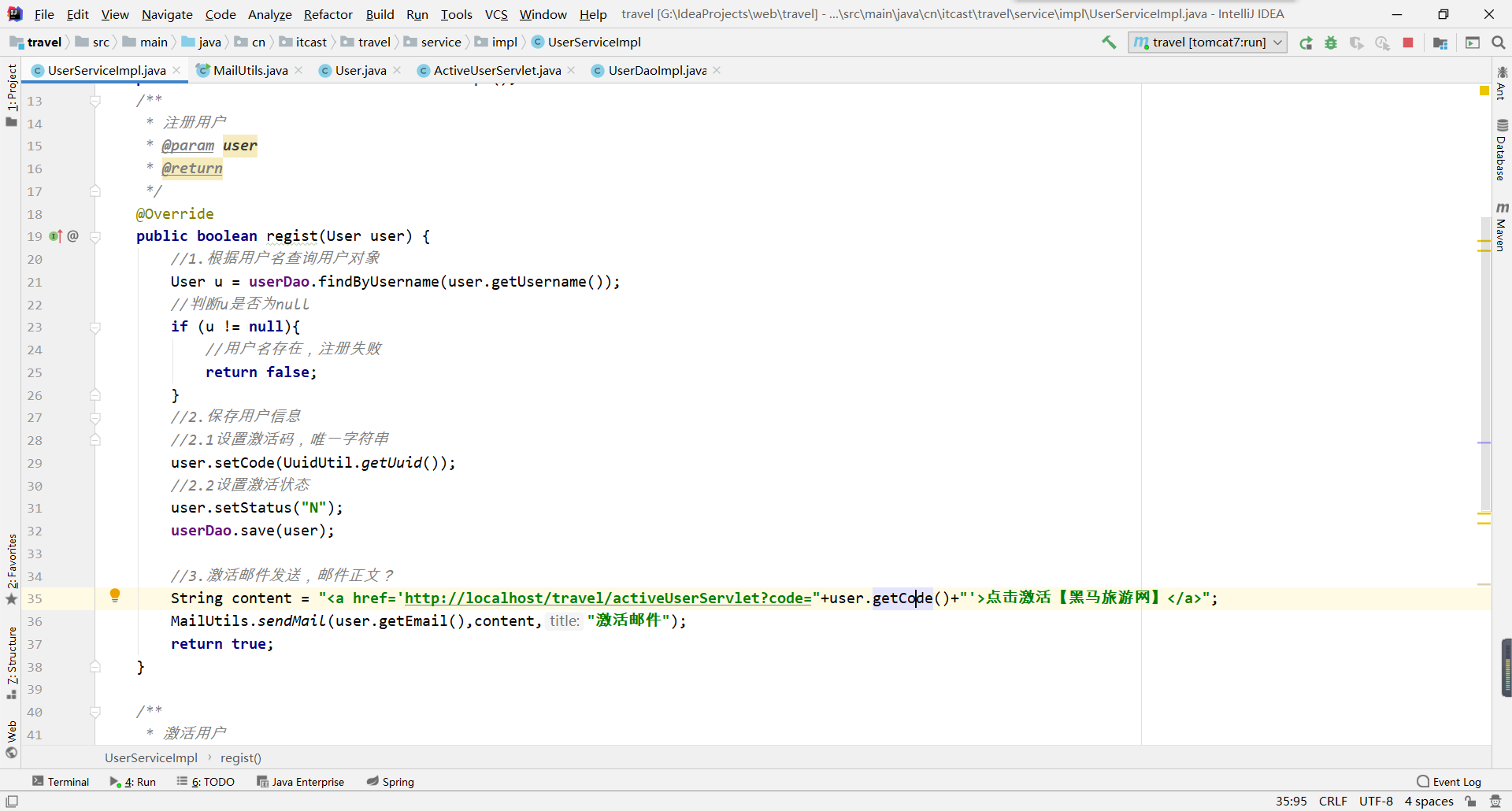Collapse the Javadoc fold at line 40
Image resolution: width=1512 pixels, height=811 pixels.
(x=94, y=712)
